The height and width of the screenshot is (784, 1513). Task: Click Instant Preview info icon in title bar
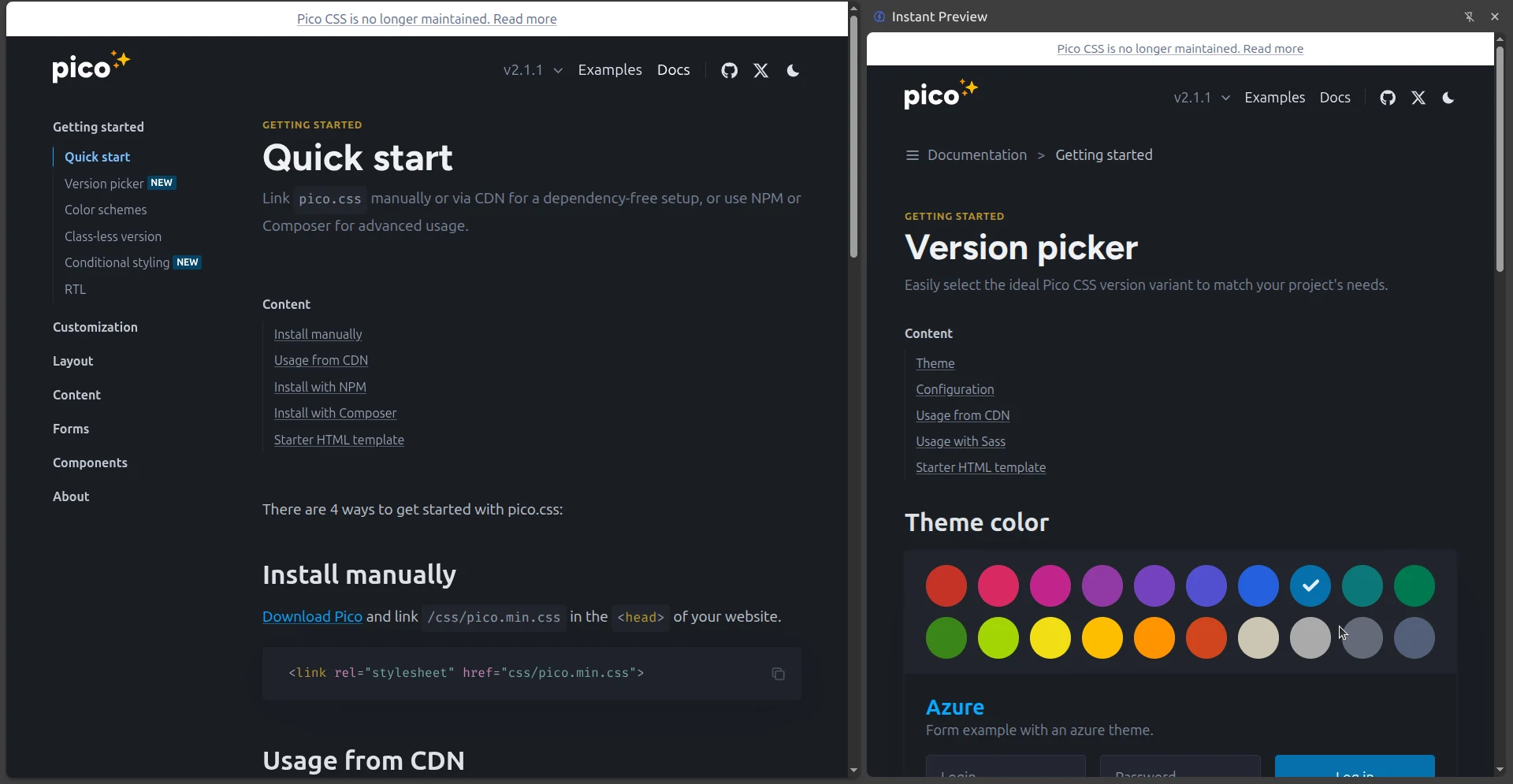pos(879,17)
